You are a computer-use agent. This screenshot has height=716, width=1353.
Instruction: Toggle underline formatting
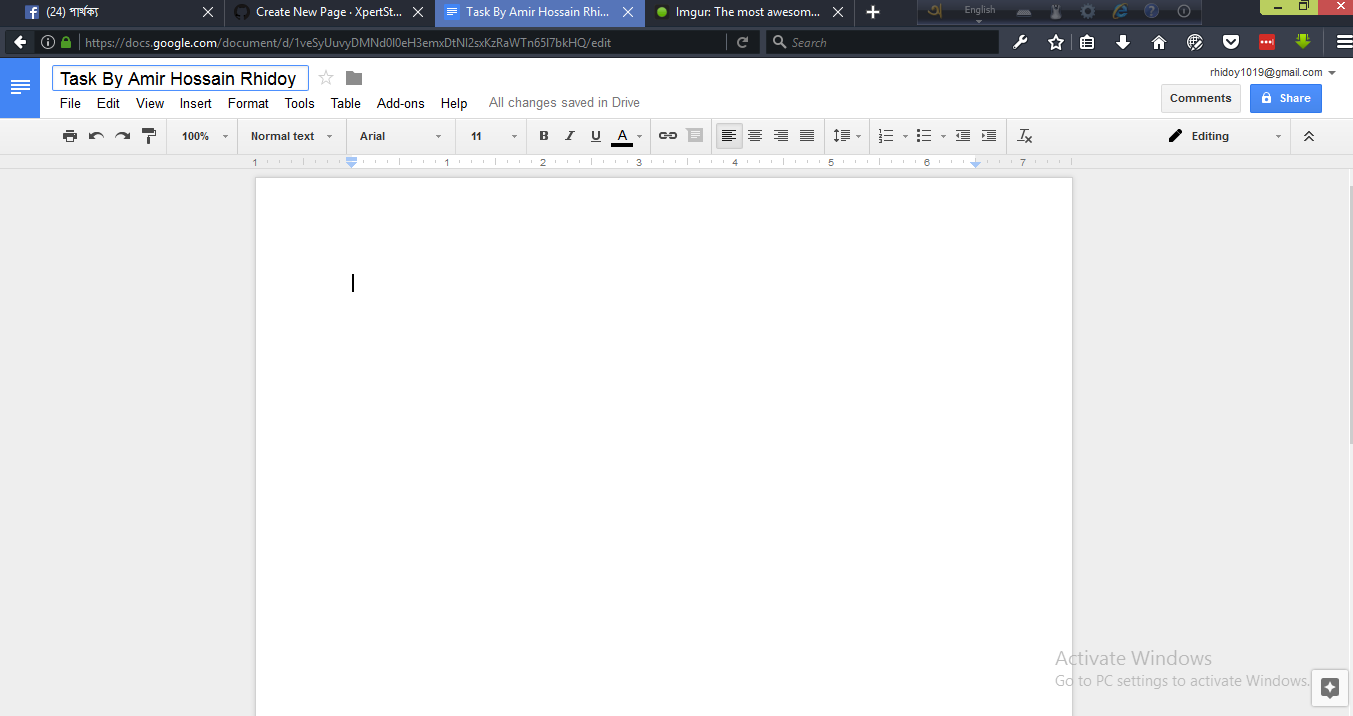(x=596, y=136)
